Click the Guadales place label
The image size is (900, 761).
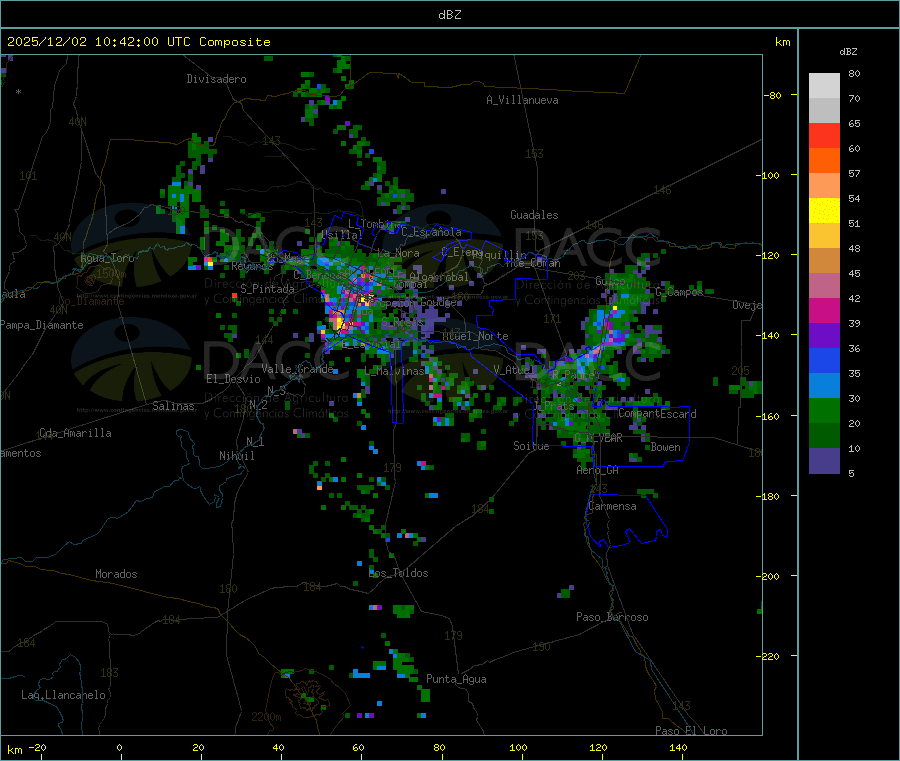(x=534, y=215)
